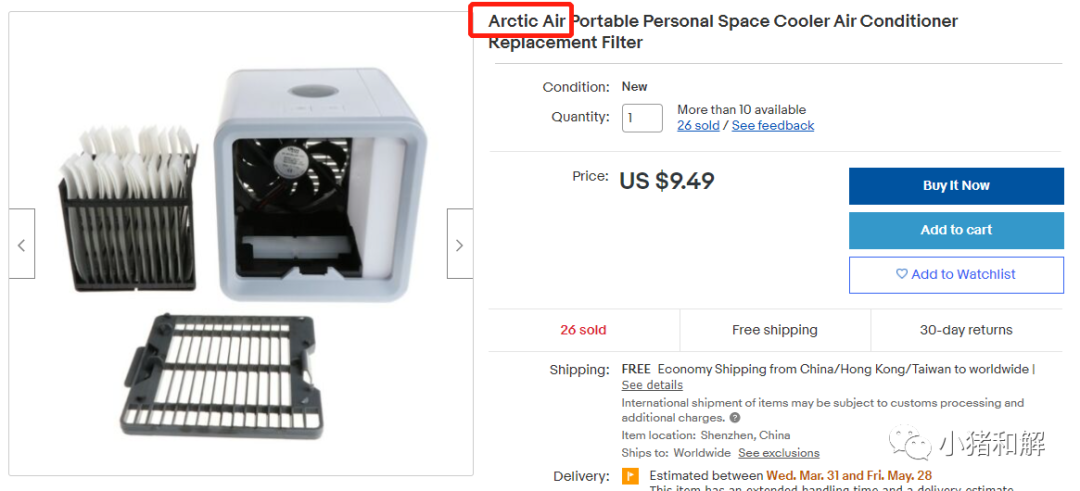Viewport: 1080px width, 491px height.
Task: Click the US $9.49 price text
Action: tap(666, 181)
